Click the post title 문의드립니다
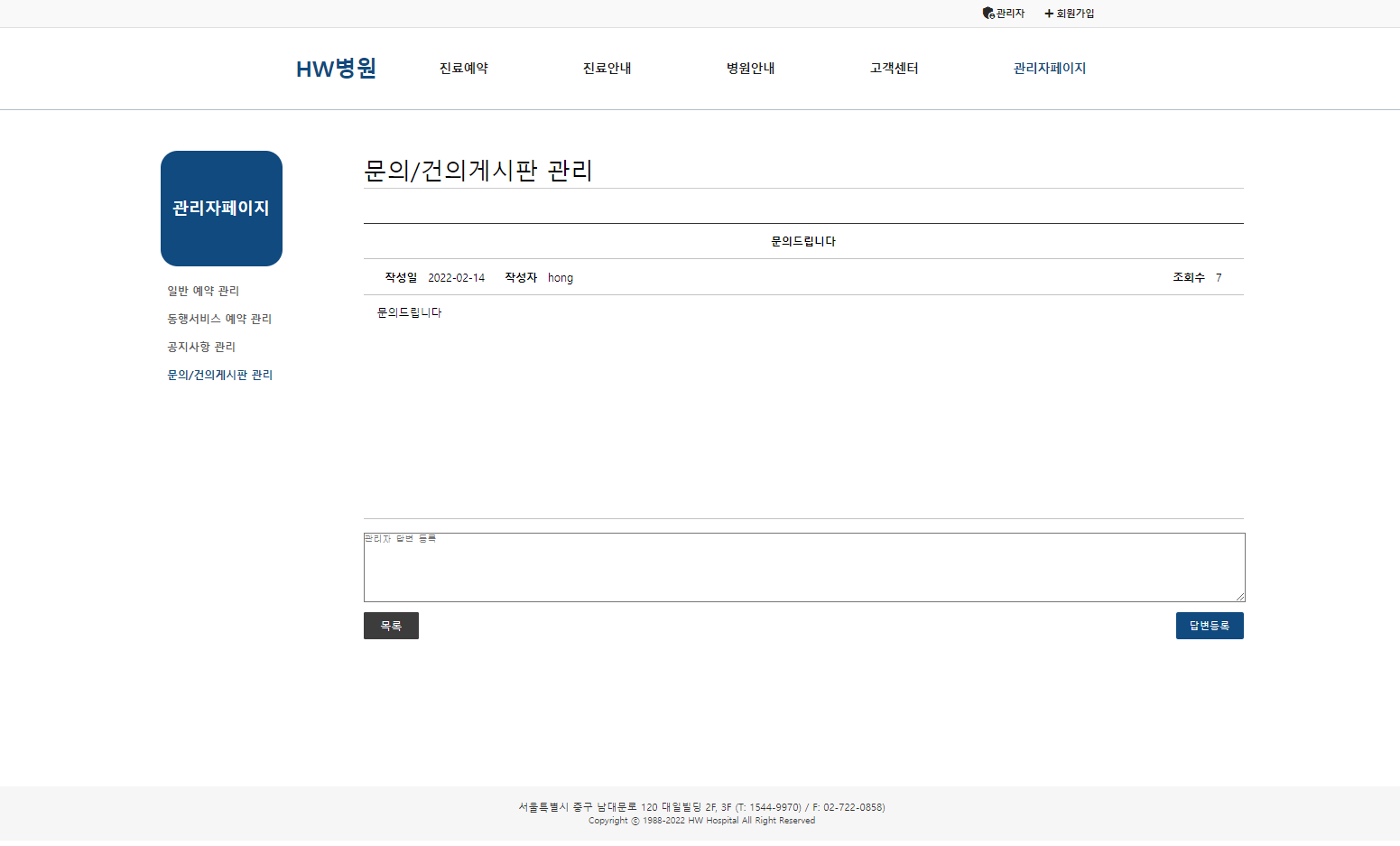Image resolution: width=1400 pixels, height=846 pixels. (x=802, y=241)
